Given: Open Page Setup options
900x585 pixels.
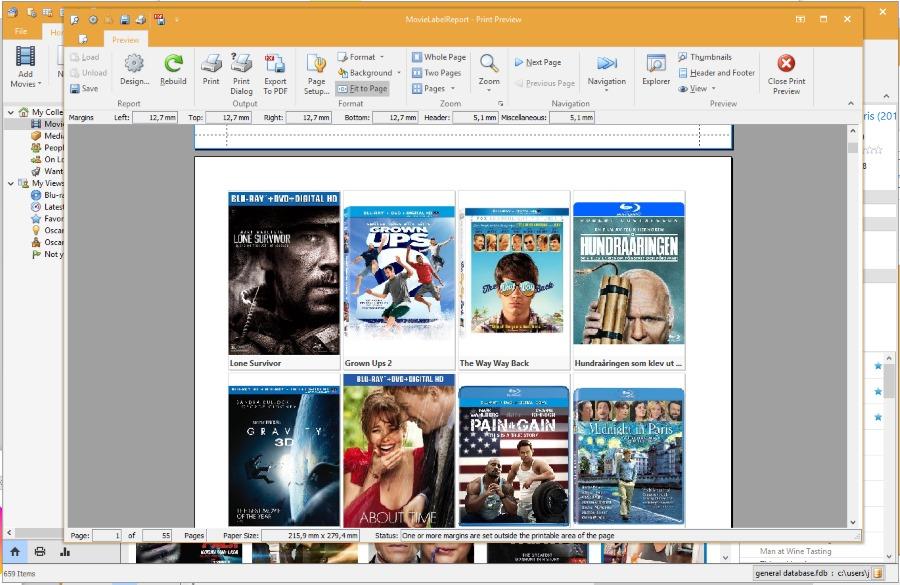Looking at the screenshot, I should coord(316,73).
